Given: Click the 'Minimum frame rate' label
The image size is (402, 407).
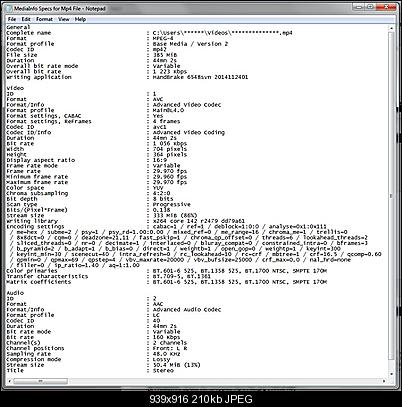Looking at the screenshot, I should tap(37, 177).
